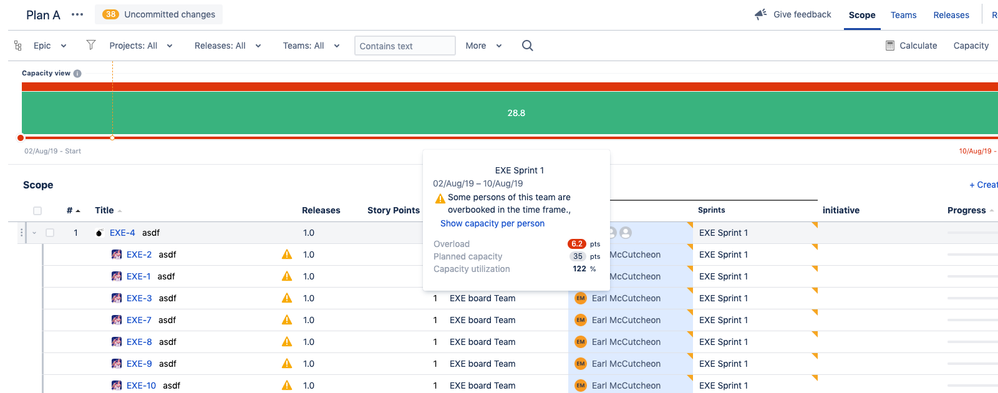Click the Calculate button label
The height and width of the screenshot is (393, 998).
[x=918, y=46]
